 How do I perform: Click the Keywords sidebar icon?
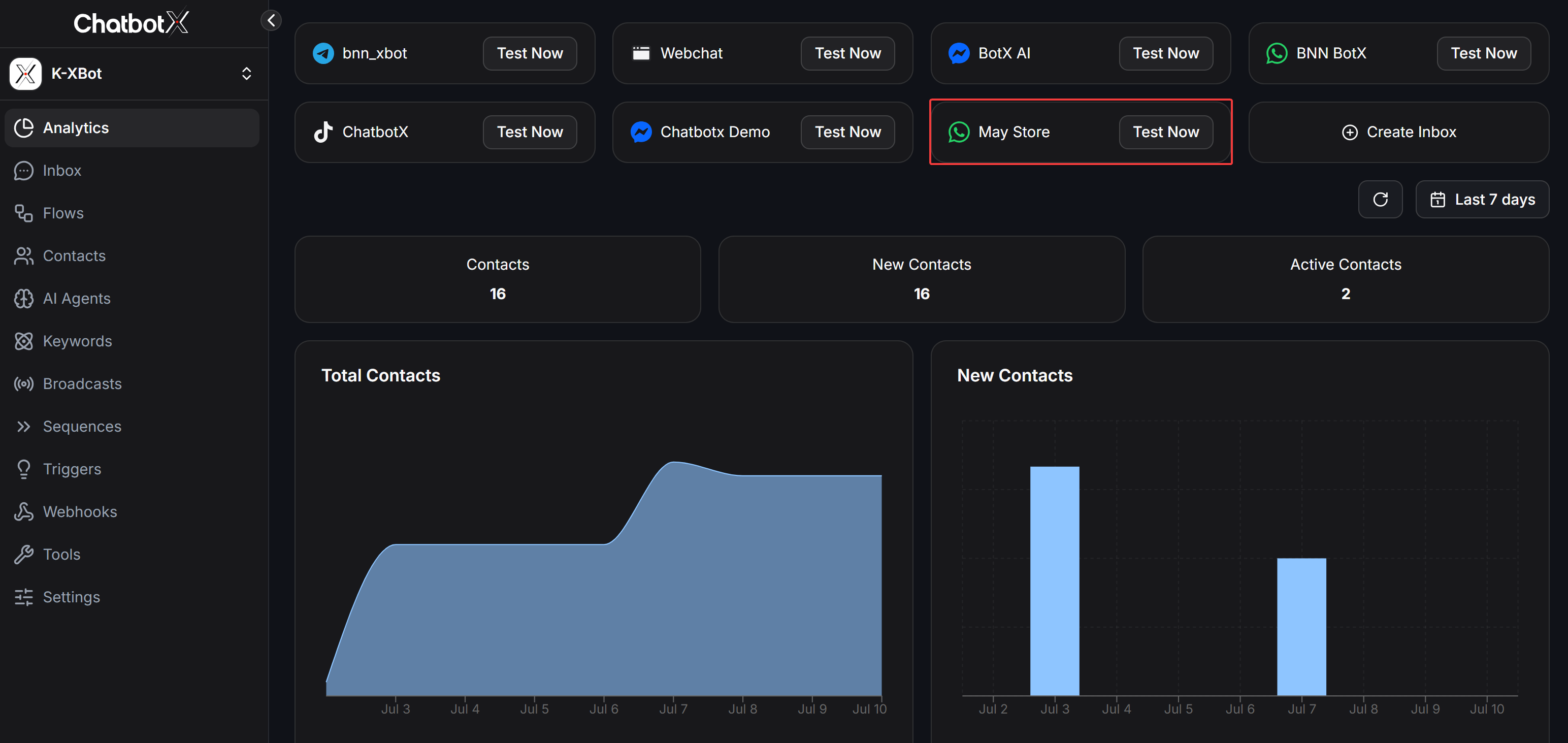[x=24, y=341]
